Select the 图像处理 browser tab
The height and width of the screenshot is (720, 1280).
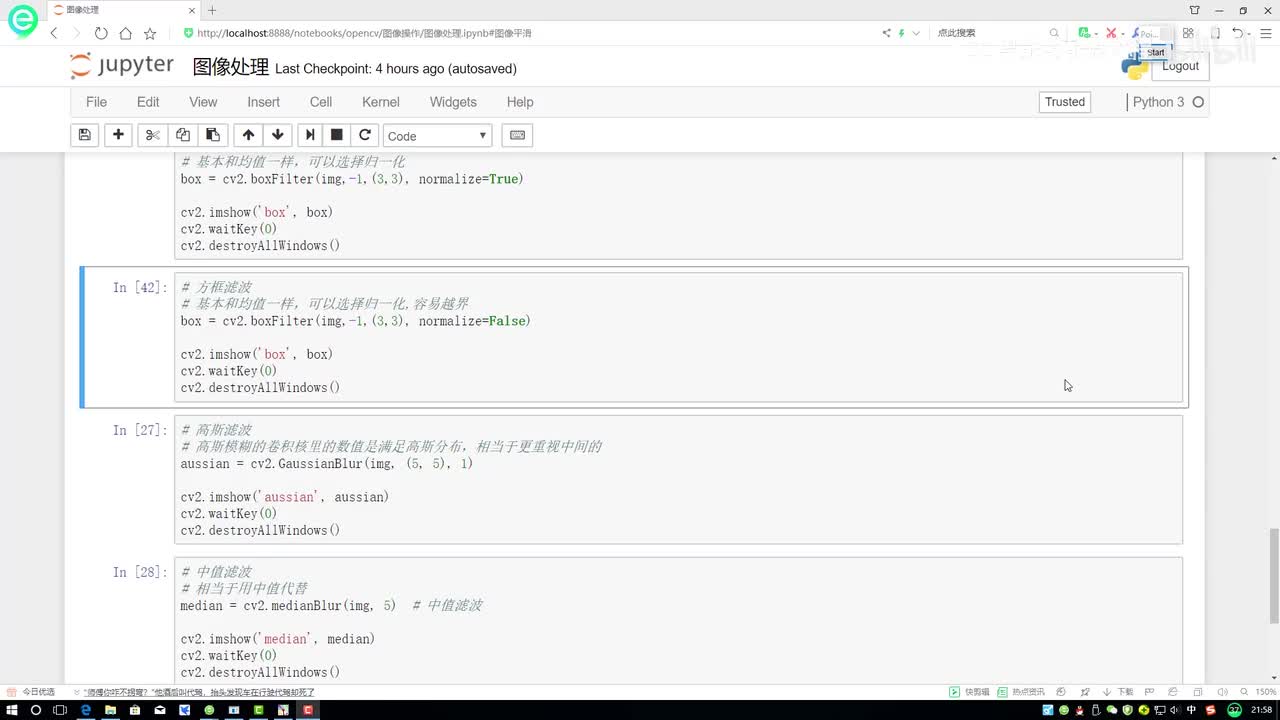coord(122,10)
